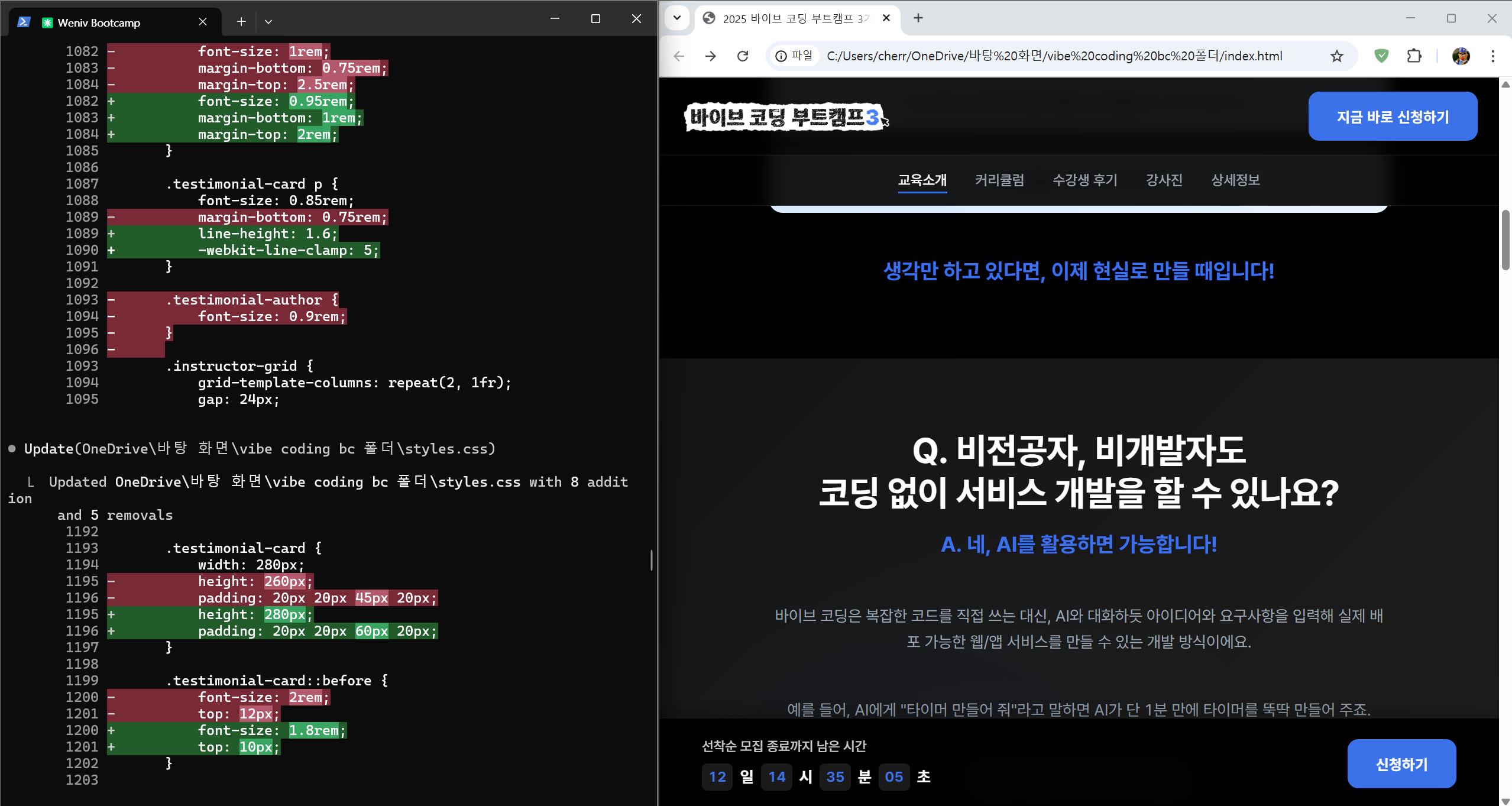Open Chrome's tab search chevron
1512x806 pixels.
pyautogui.click(x=677, y=18)
